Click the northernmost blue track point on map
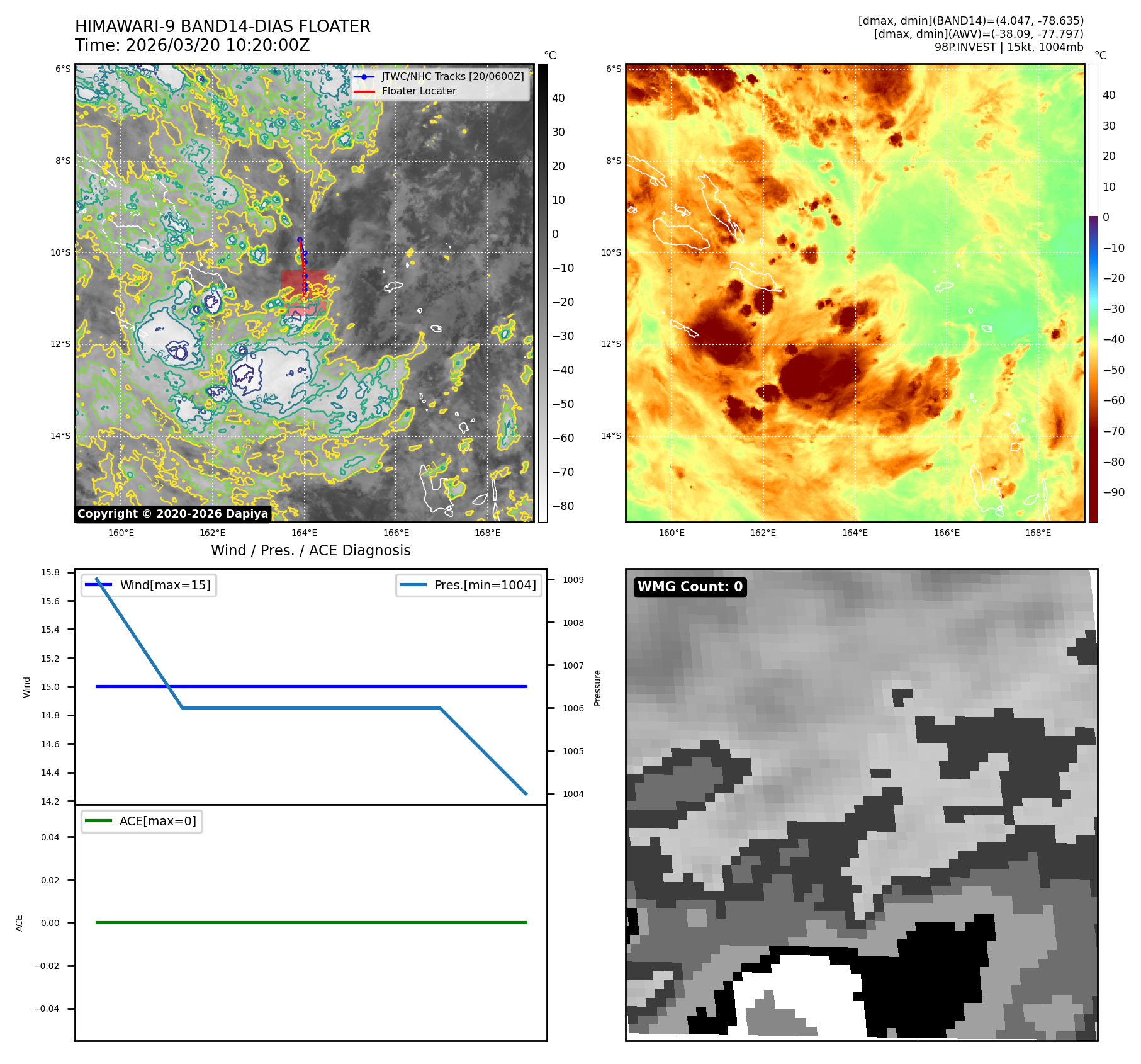Image resolution: width=1141 pixels, height=1064 pixels. coord(300,239)
